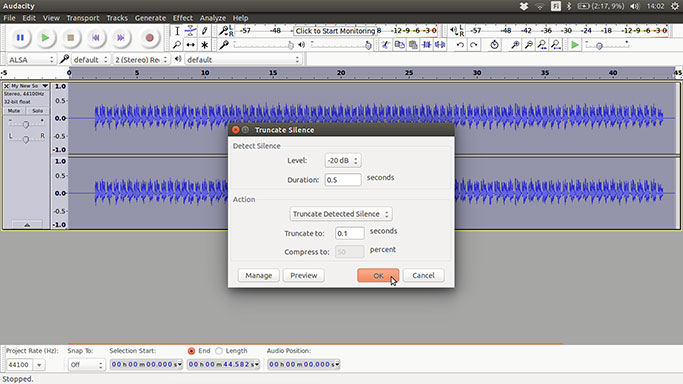Click the Silence audio icon

tap(440, 45)
